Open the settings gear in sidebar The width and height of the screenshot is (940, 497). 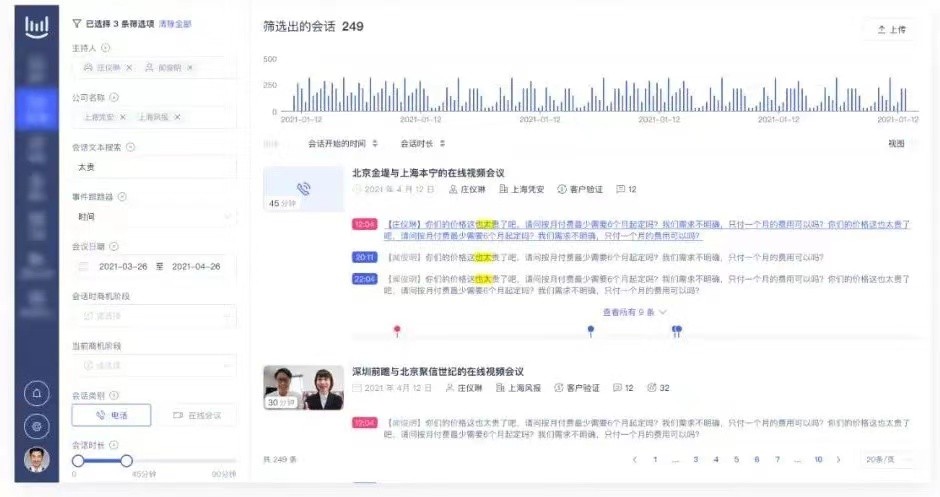[x=37, y=426]
